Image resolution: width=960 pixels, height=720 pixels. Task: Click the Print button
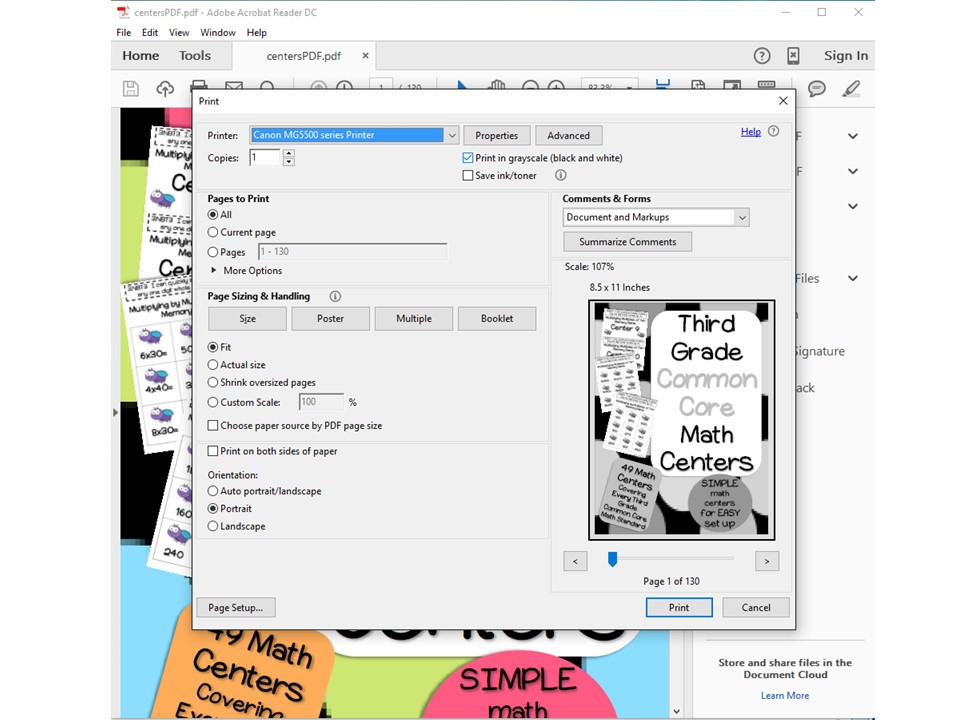[679, 607]
